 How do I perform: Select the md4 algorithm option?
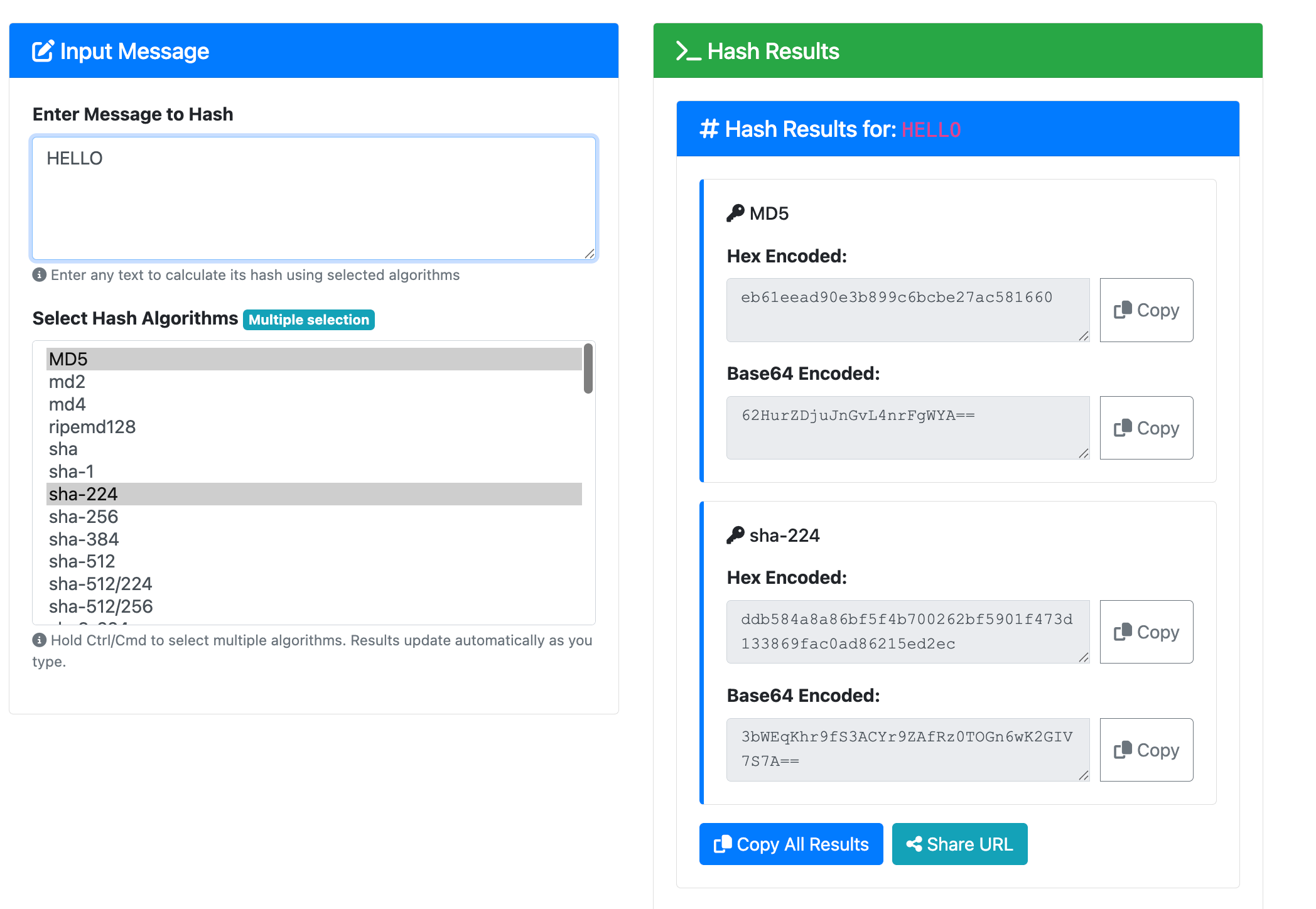click(x=67, y=404)
